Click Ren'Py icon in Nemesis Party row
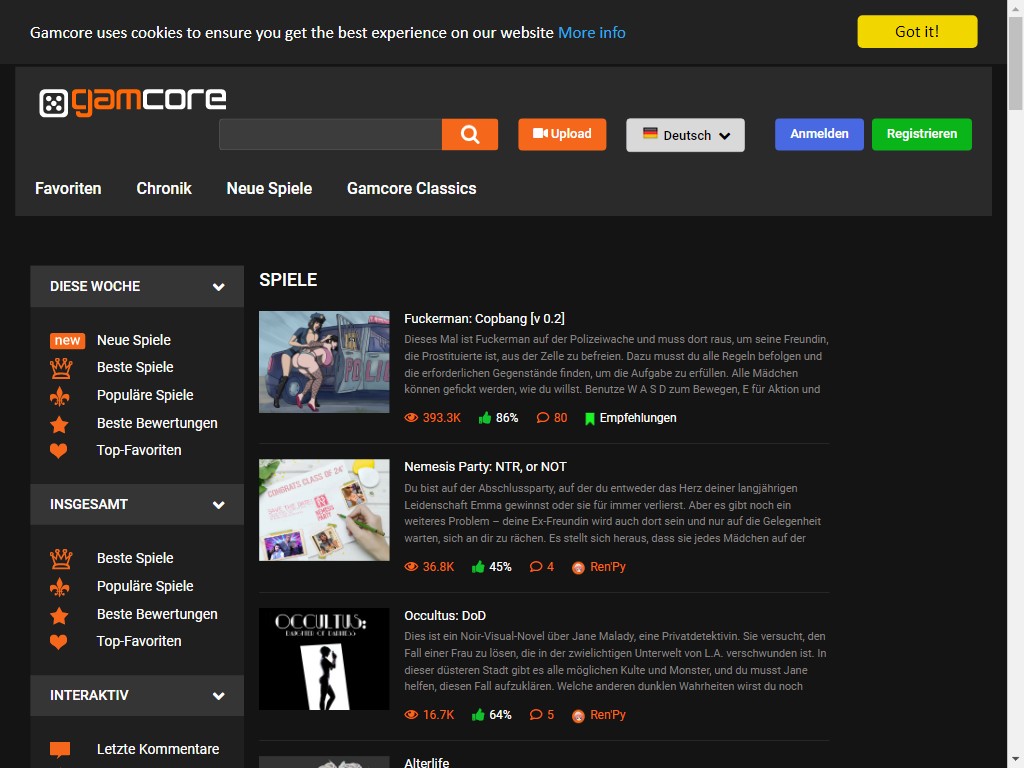 tap(578, 568)
